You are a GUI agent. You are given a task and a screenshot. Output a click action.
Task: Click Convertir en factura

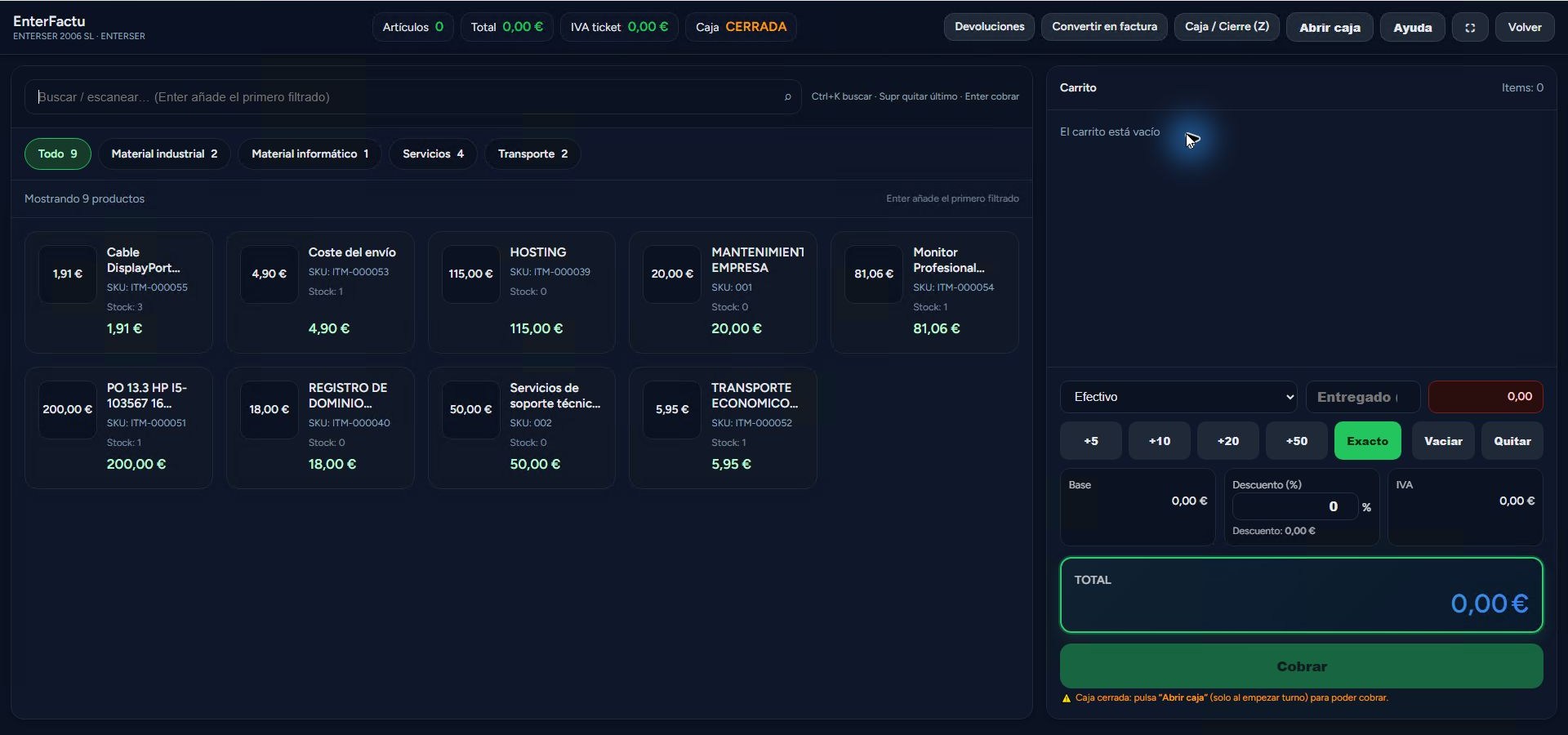pyautogui.click(x=1104, y=27)
